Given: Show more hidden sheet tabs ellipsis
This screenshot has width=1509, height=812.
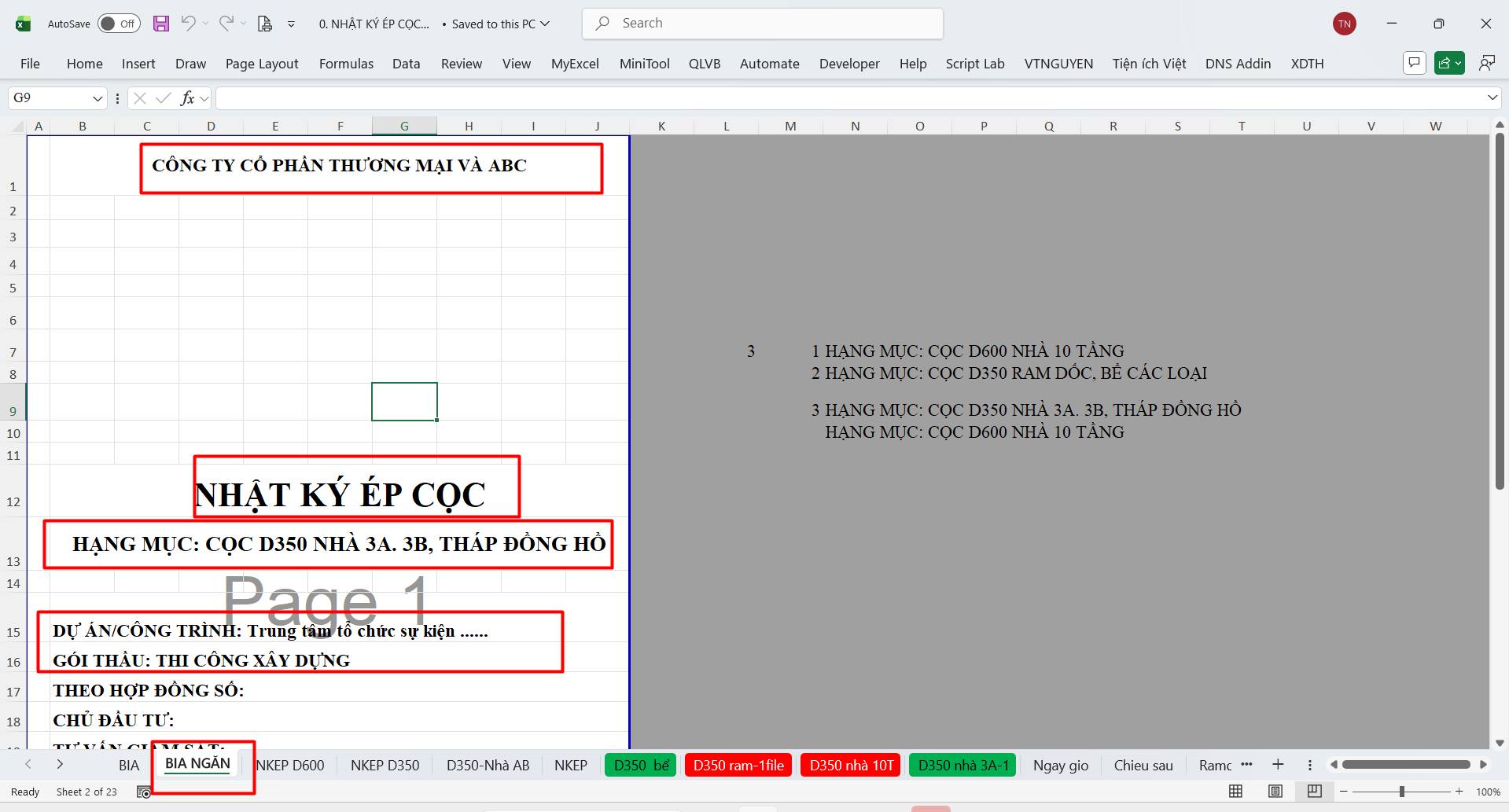Looking at the screenshot, I should [x=1246, y=765].
